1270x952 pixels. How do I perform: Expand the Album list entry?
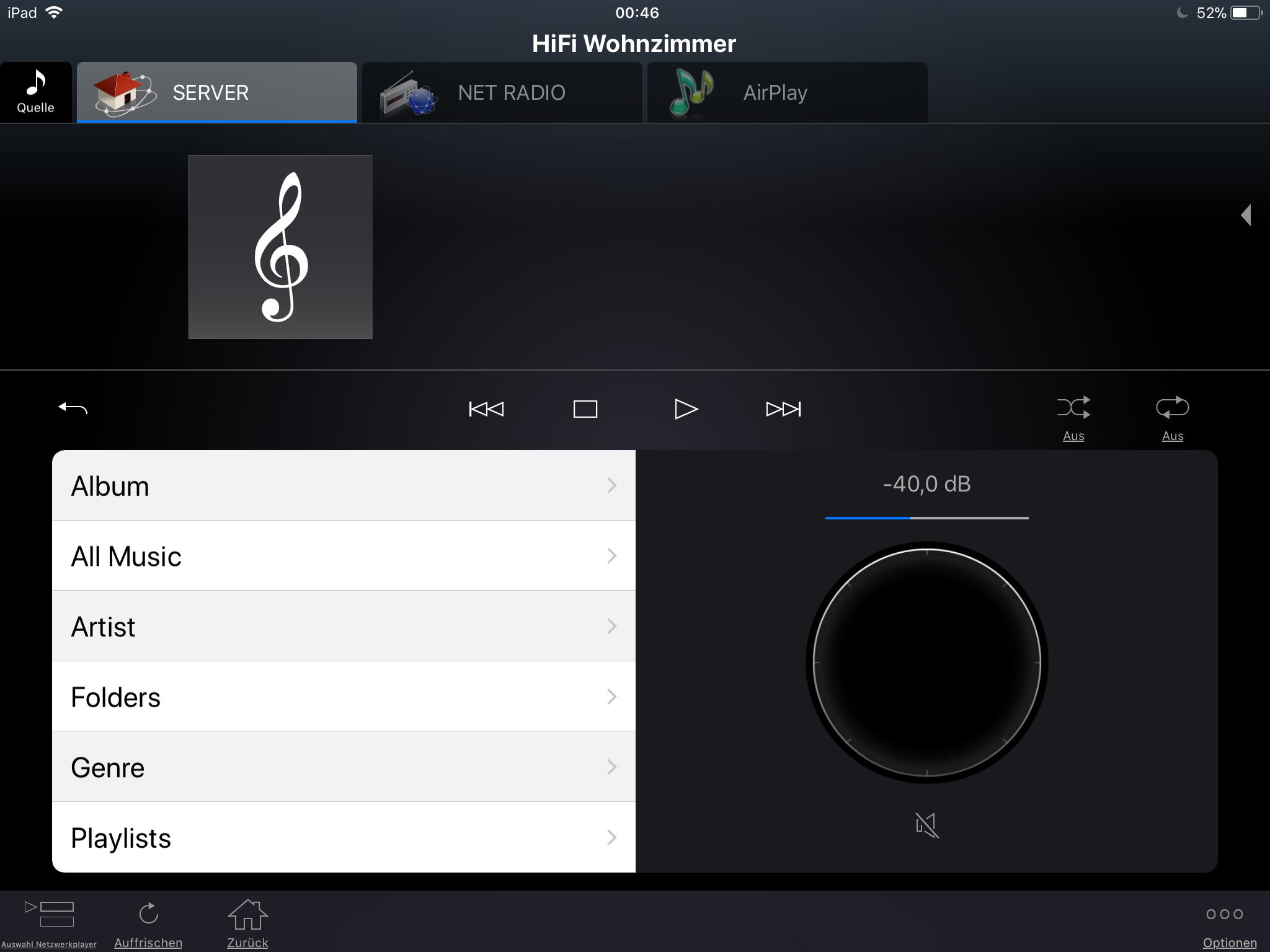coord(344,485)
